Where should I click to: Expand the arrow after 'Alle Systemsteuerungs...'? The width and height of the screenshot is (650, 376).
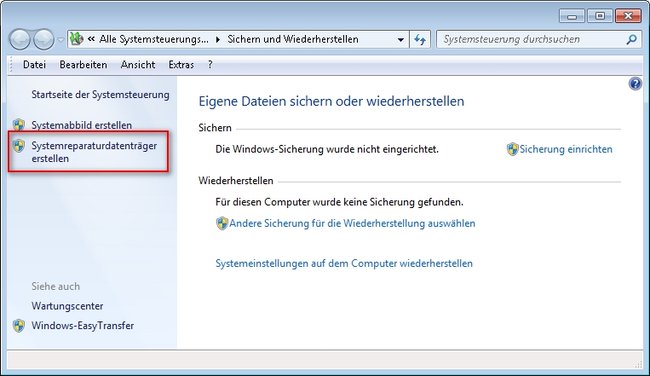pos(218,40)
